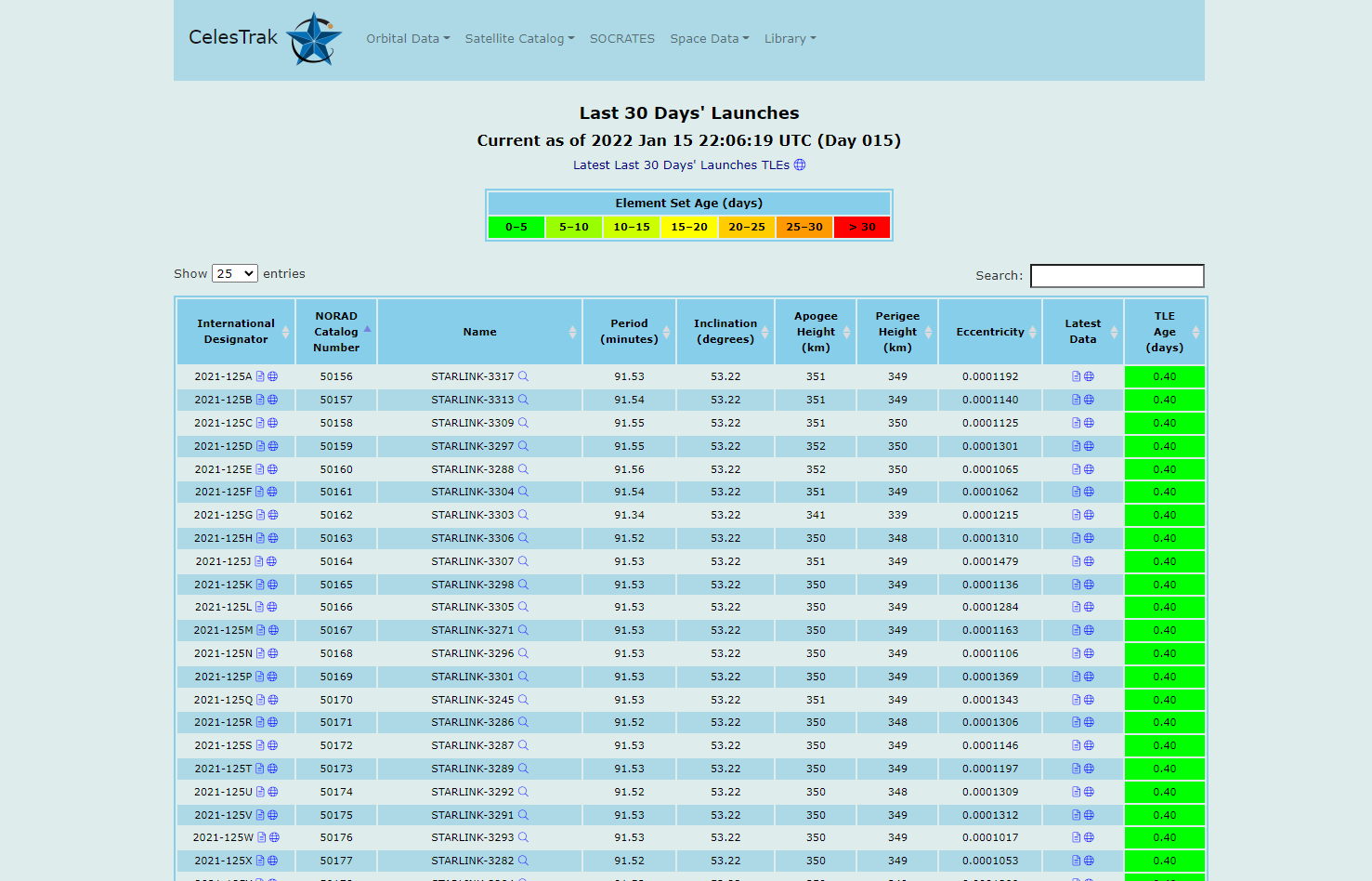Click apogee value 341
1372x881 pixels.
pos(816,515)
